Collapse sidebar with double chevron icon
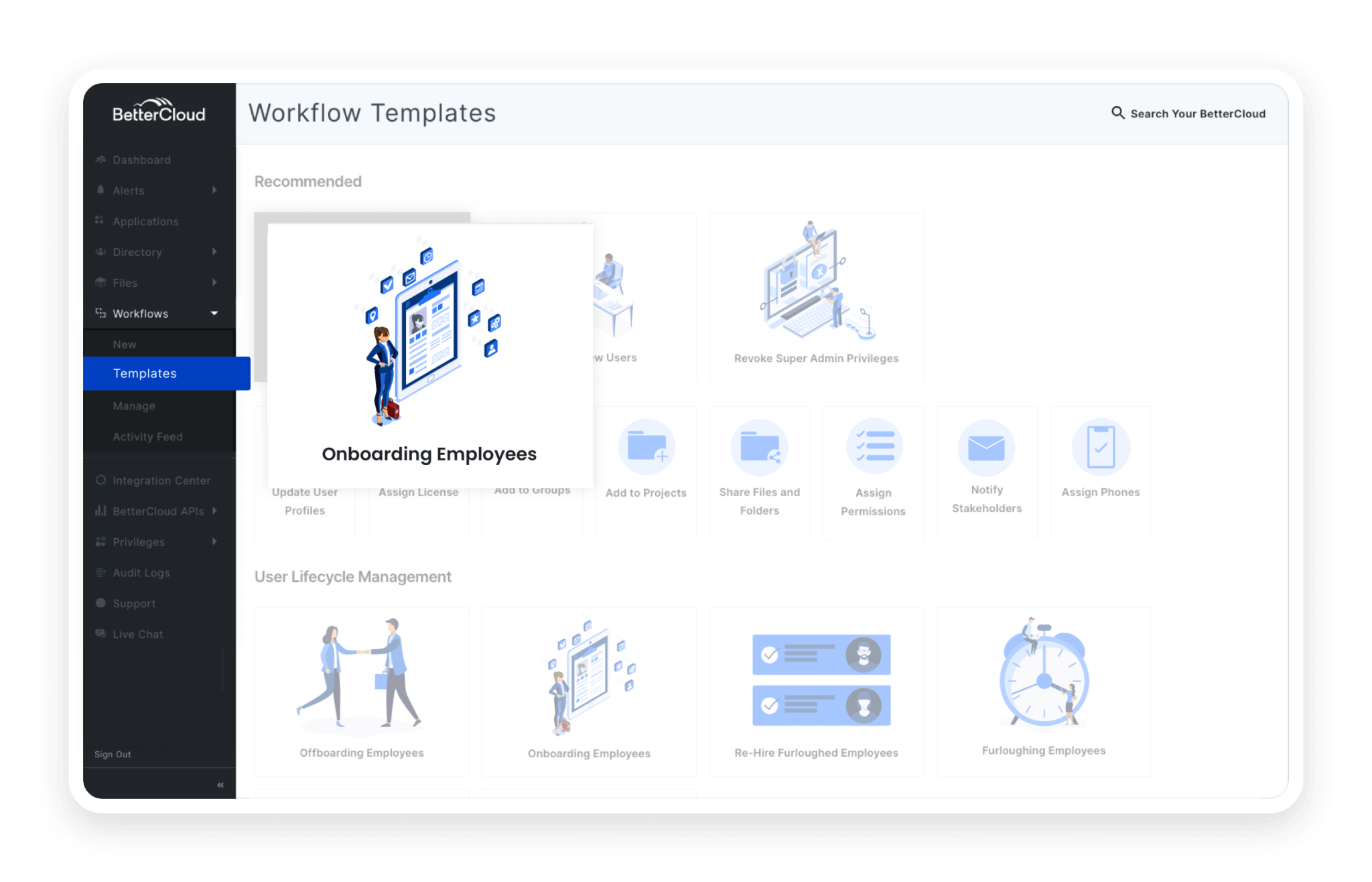The width and height of the screenshot is (1372, 882). point(220,785)
